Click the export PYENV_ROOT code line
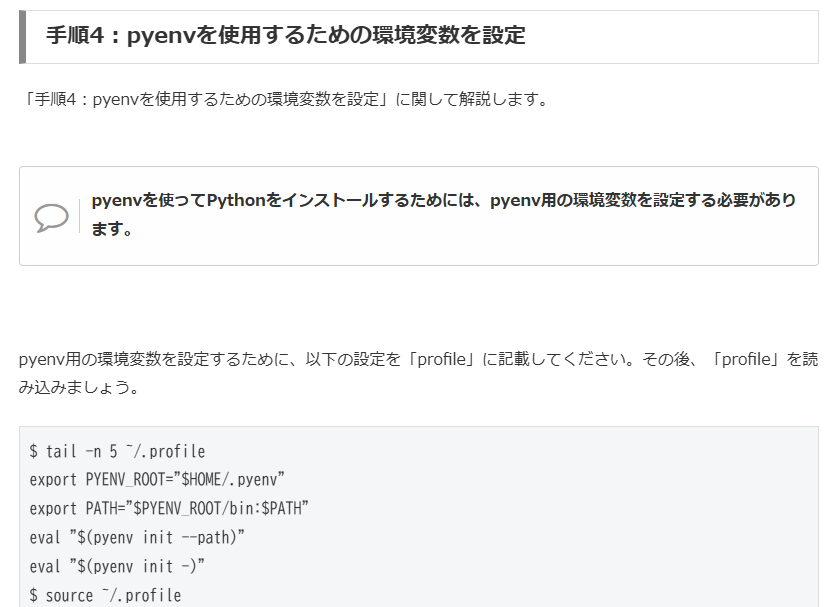This screenshot has width=827, height=607. [x=158, y=480]
